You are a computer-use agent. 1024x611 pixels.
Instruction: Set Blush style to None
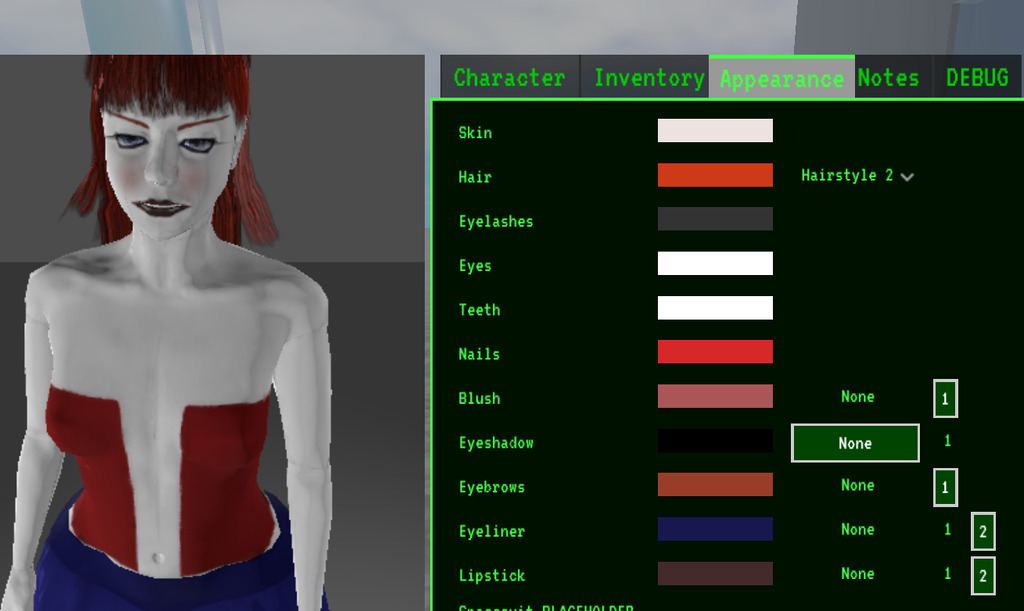click(857, 397)
